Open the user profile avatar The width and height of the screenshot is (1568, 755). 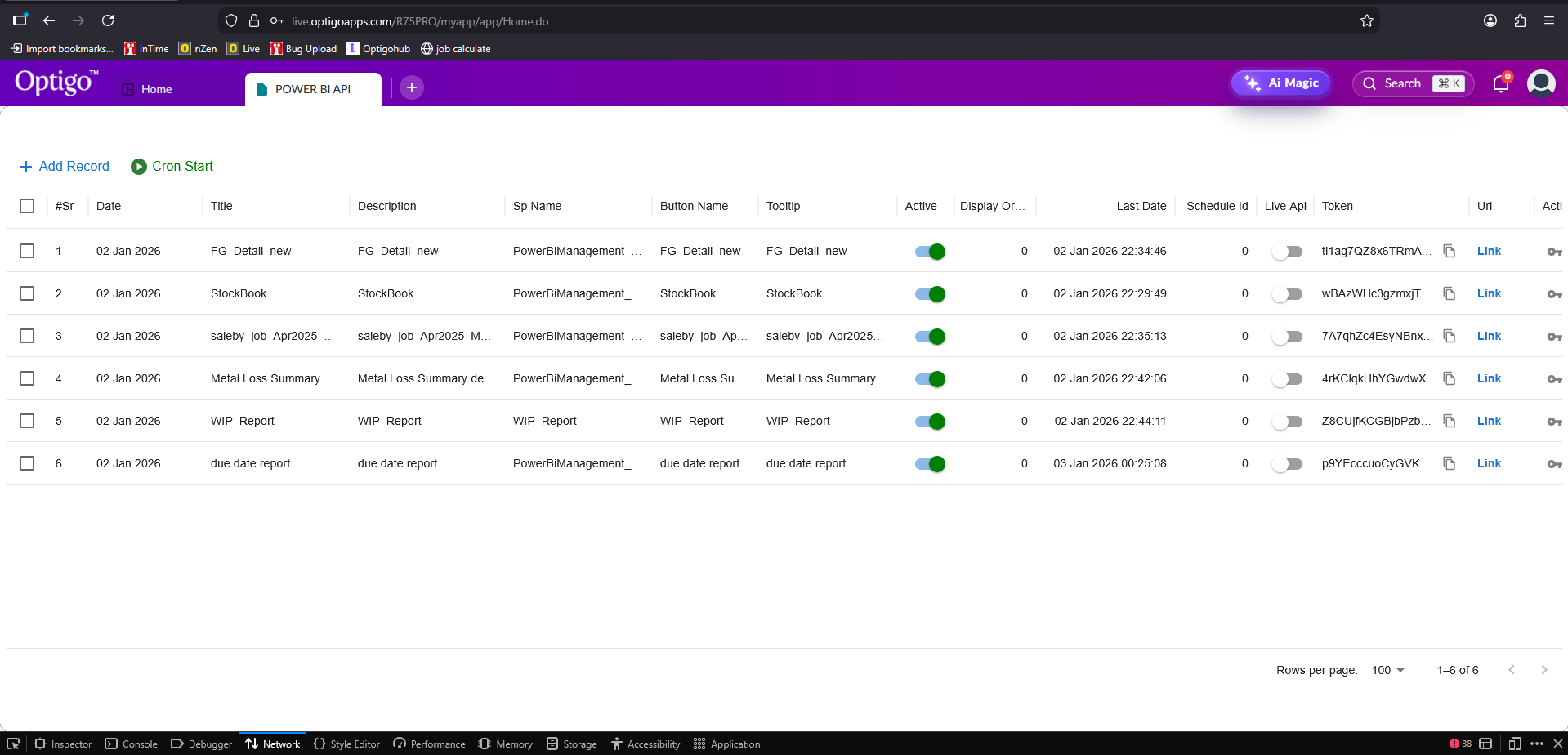click(x=1541, y=83)
